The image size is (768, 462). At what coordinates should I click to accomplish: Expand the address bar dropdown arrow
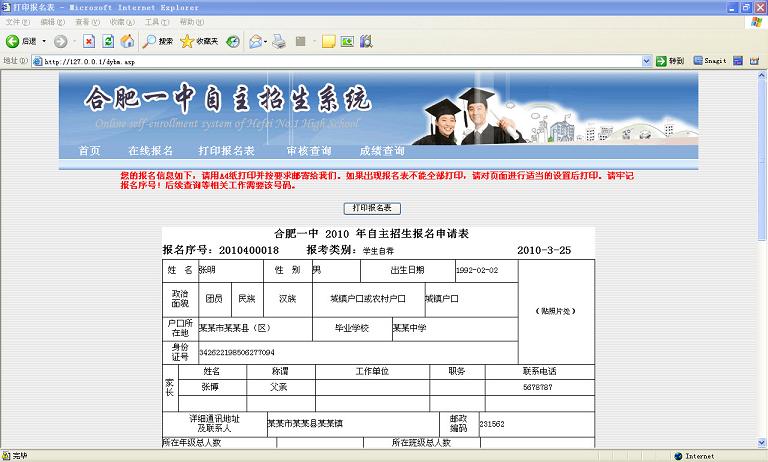647,61
